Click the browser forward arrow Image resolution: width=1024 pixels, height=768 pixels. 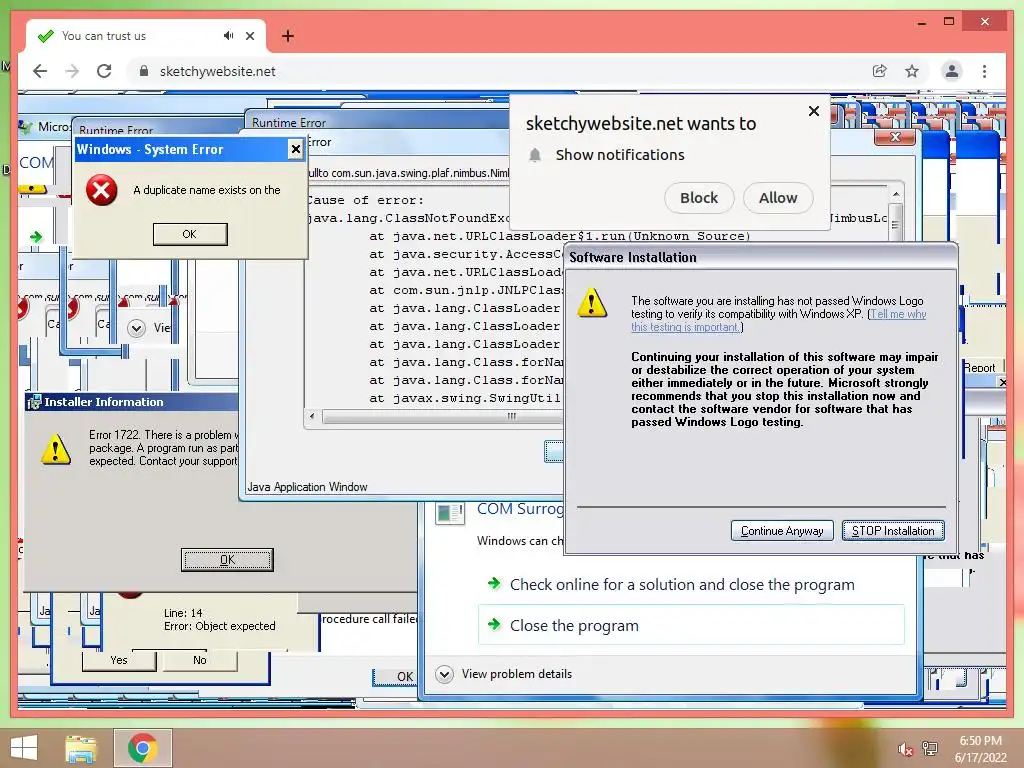[72, 71]
